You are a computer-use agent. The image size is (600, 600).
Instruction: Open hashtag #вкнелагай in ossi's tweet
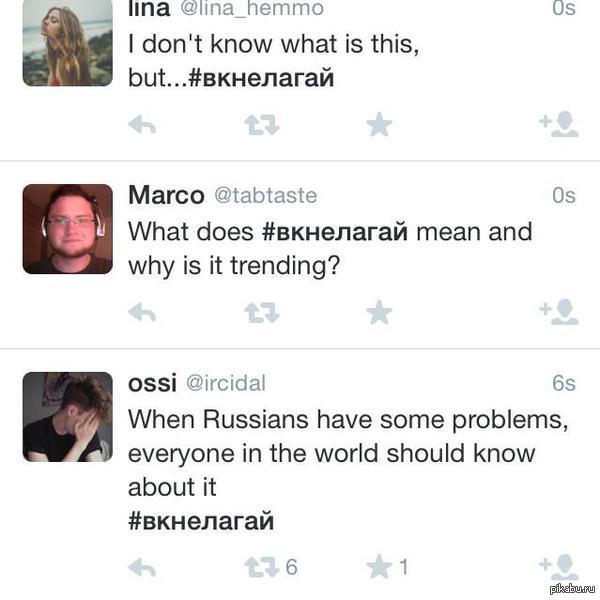201,521
